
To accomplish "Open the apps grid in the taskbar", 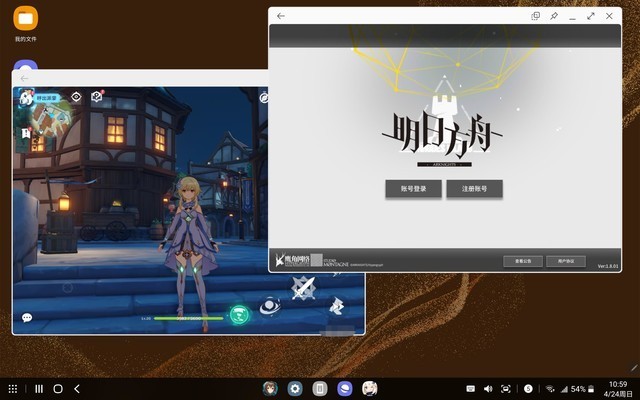I will click(x=13, y=389).
